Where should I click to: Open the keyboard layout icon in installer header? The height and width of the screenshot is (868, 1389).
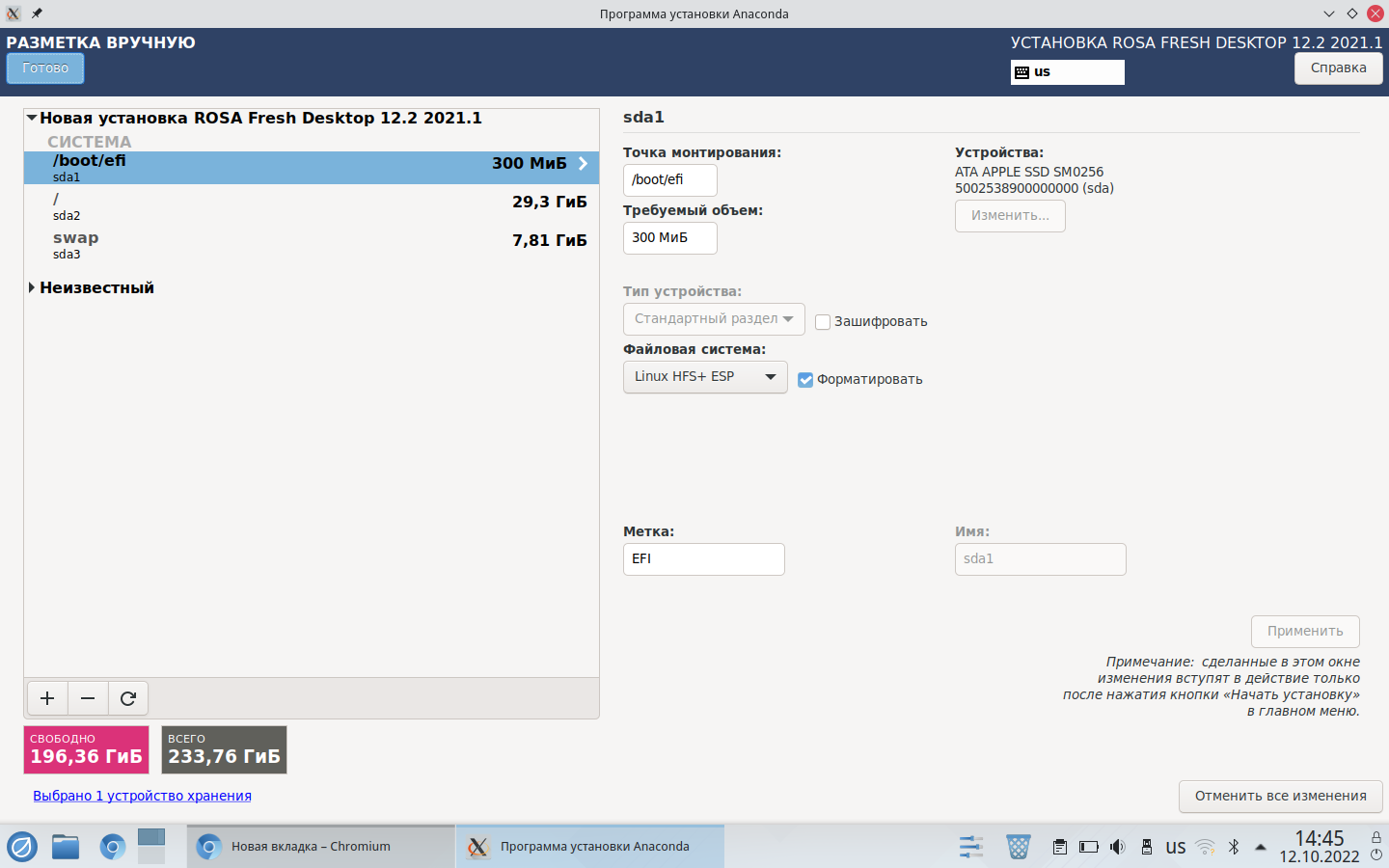tap(1022, 72)
